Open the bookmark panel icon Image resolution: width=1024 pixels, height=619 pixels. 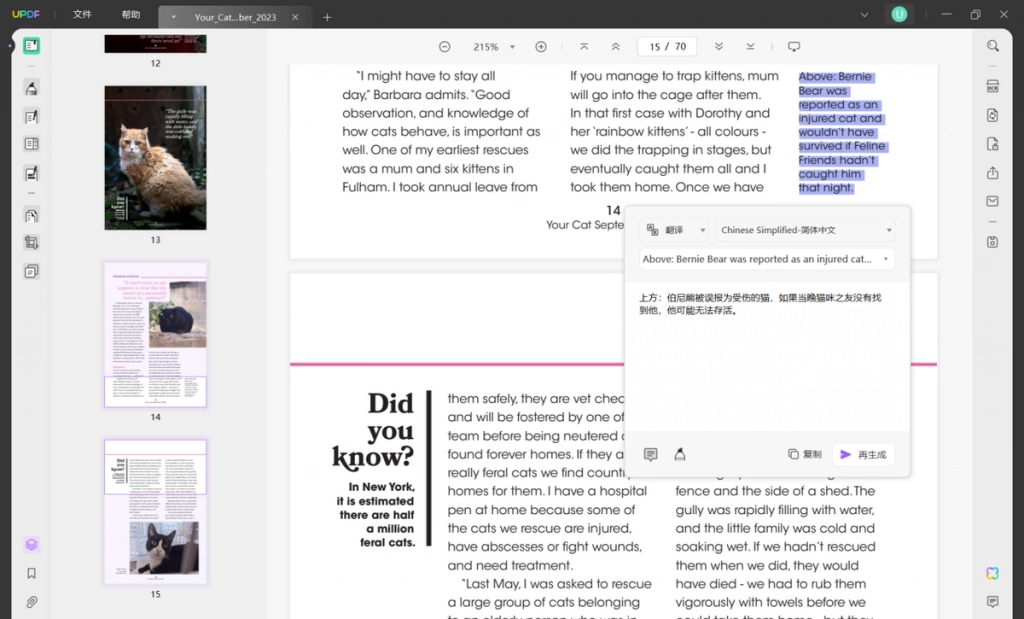(31, 573)
